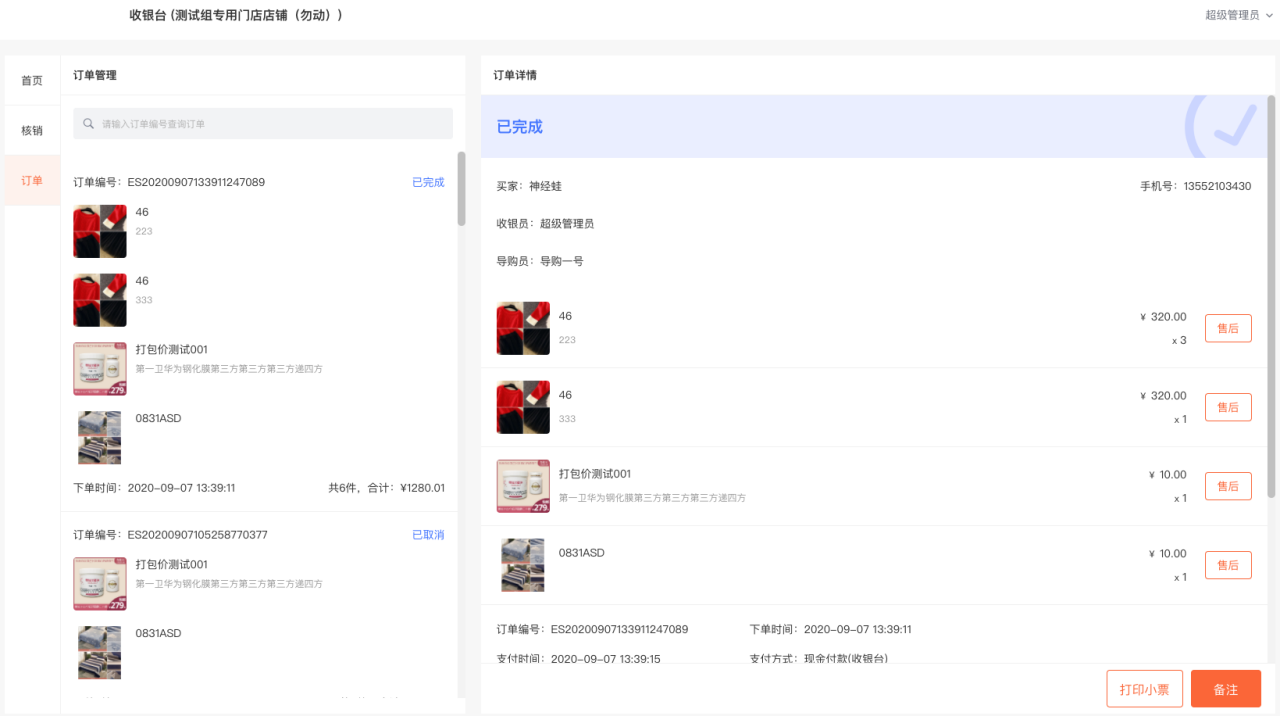Click 售后 for 0831ASD in order details
Image resolution: width=1280 pixels, height=716 pixels.
pos(1227,565)
